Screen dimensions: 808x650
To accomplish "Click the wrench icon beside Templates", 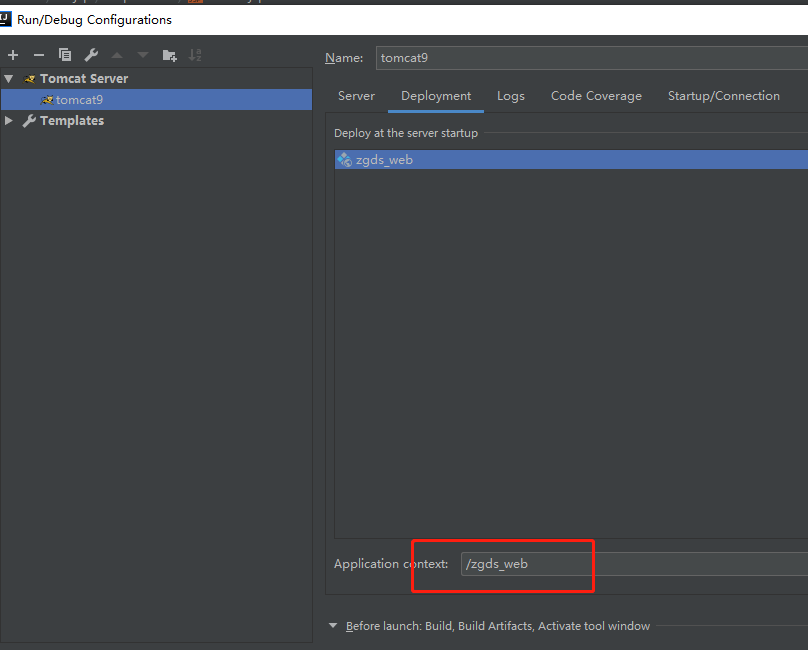I will coord(29,121).
